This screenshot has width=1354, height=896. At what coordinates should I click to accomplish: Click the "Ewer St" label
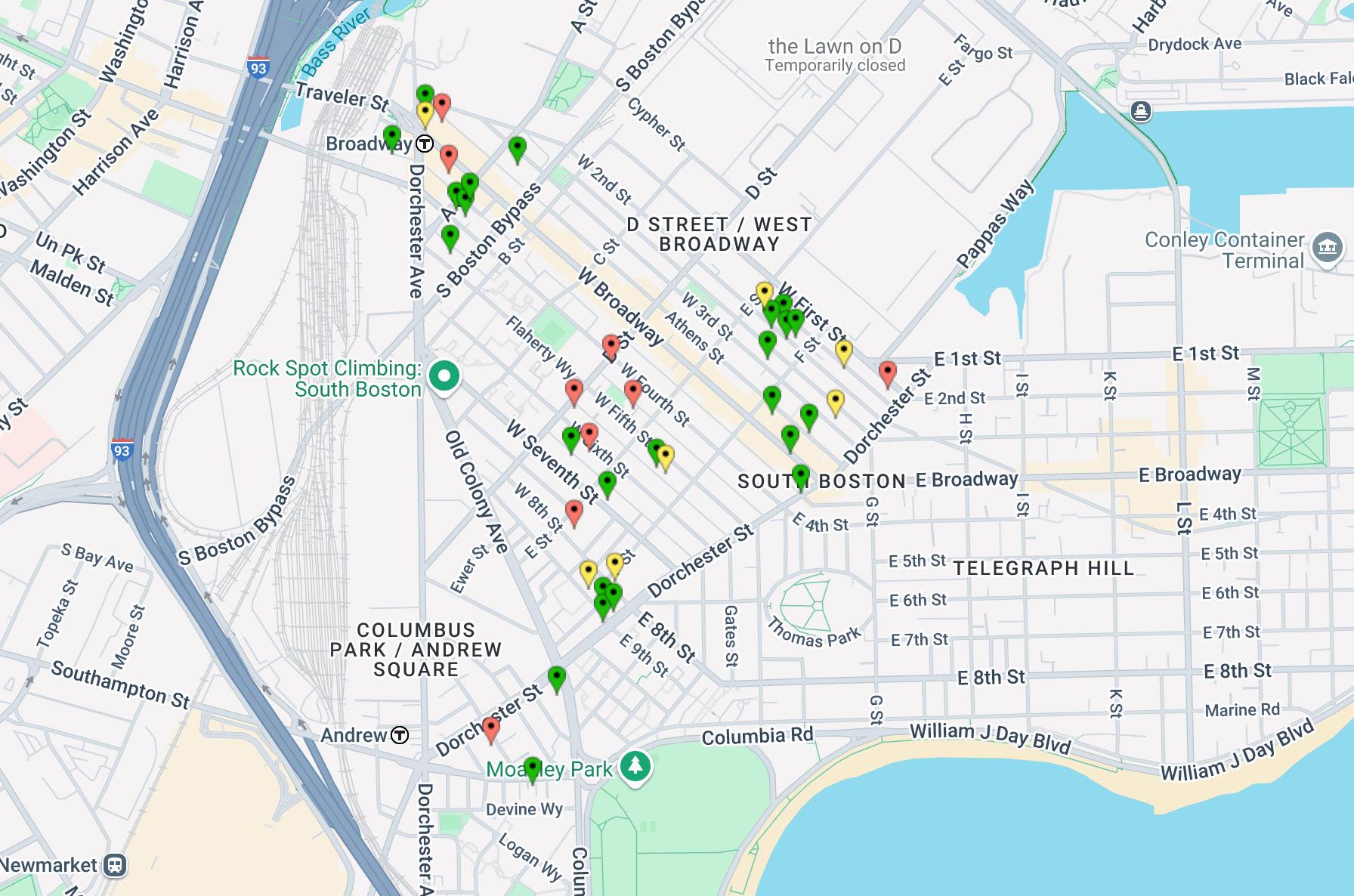coord(470,569)
